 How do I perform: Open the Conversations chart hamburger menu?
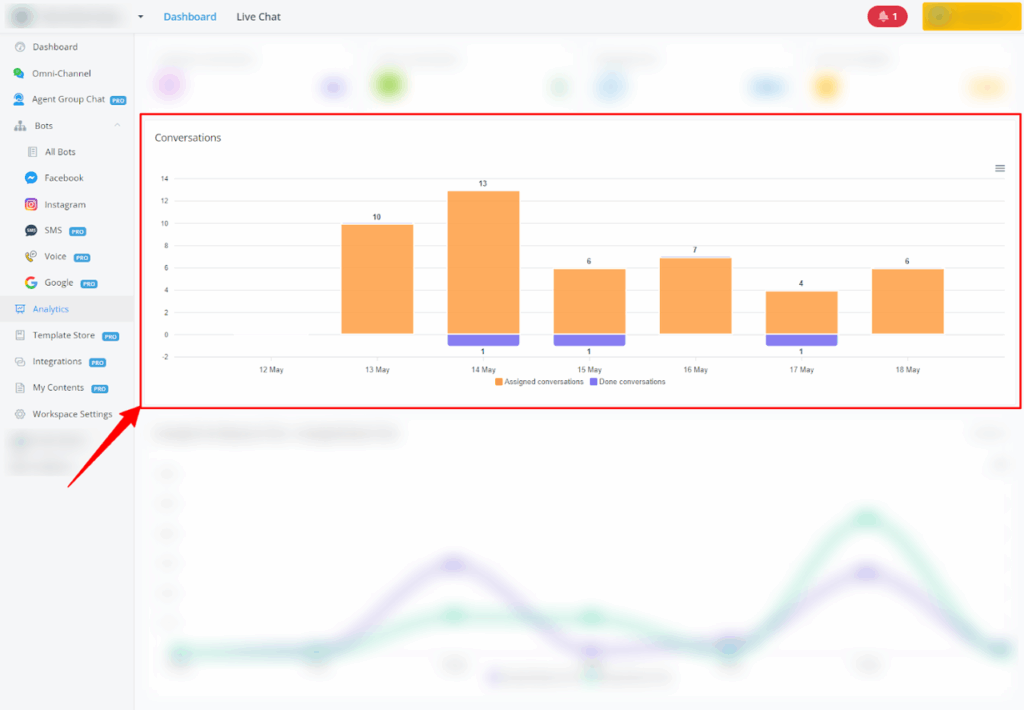pyautogui.click(x=999, y=168)
